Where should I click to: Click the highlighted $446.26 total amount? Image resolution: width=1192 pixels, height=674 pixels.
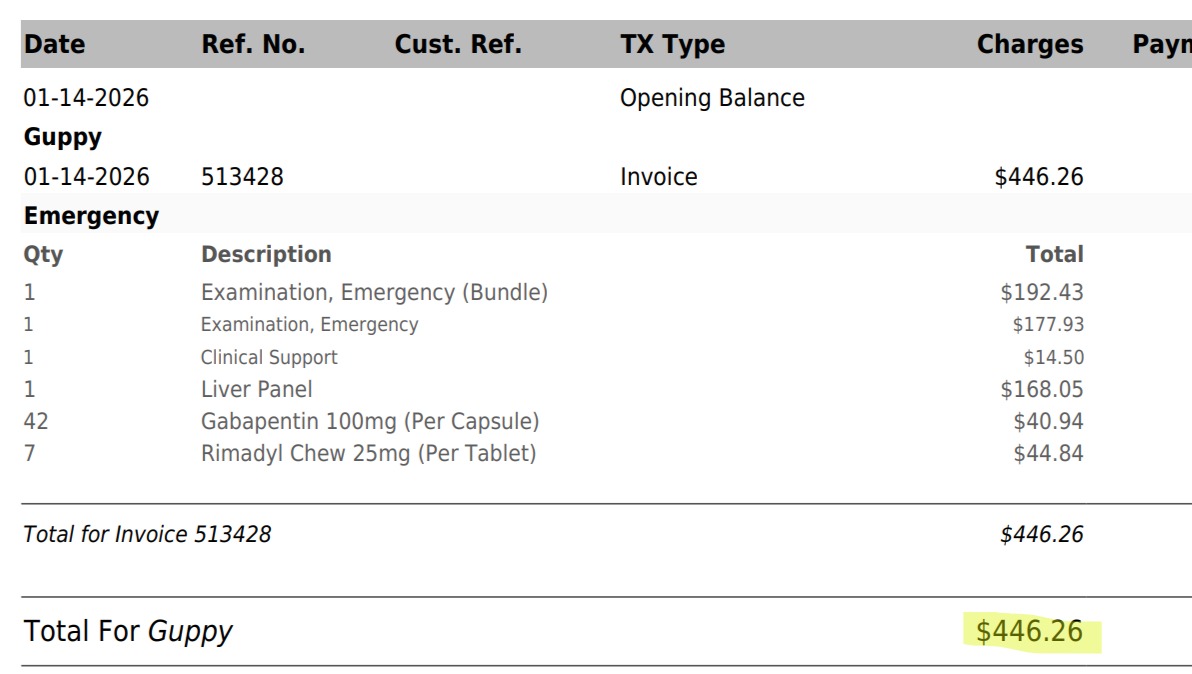click(1029, 631)
